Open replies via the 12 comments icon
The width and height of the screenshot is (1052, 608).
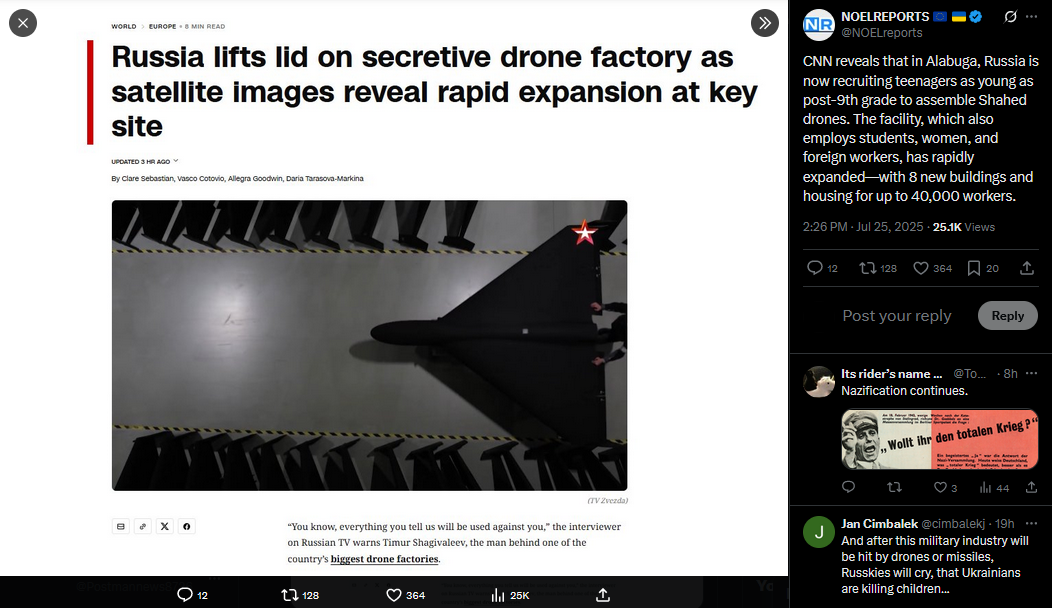tap(822, 268)
